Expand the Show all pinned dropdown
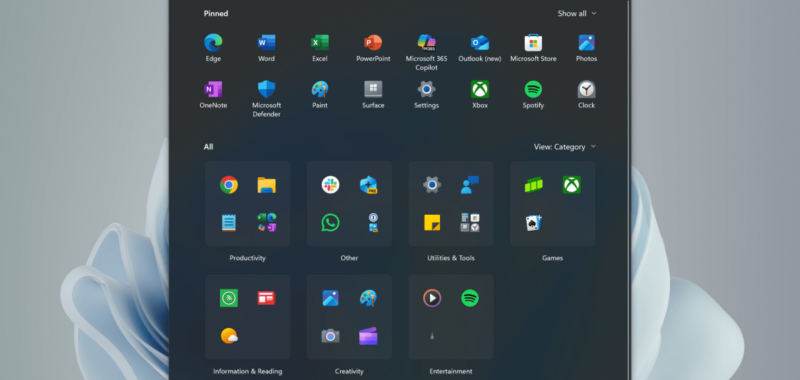Screen dimensions: 800x380 [577, 14]
